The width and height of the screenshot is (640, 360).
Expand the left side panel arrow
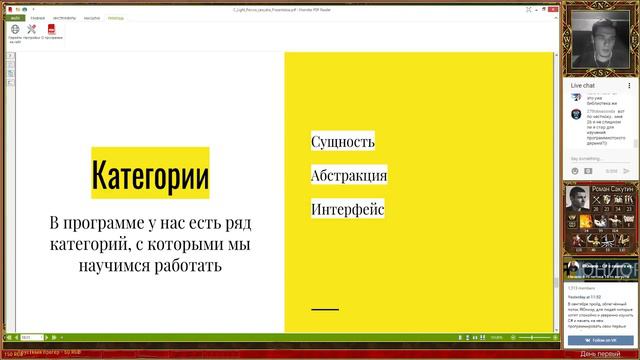pos(11,56)
